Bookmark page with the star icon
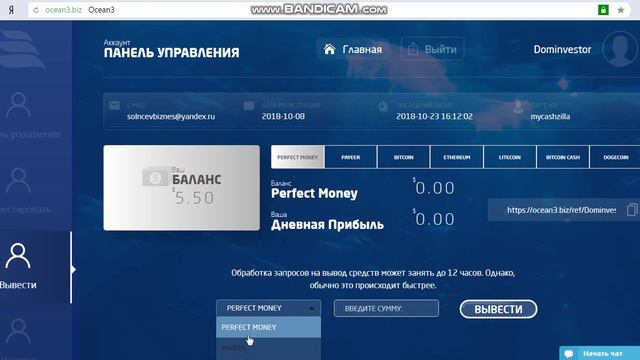Screen dimensions: 640x360 tap(621, 10)
